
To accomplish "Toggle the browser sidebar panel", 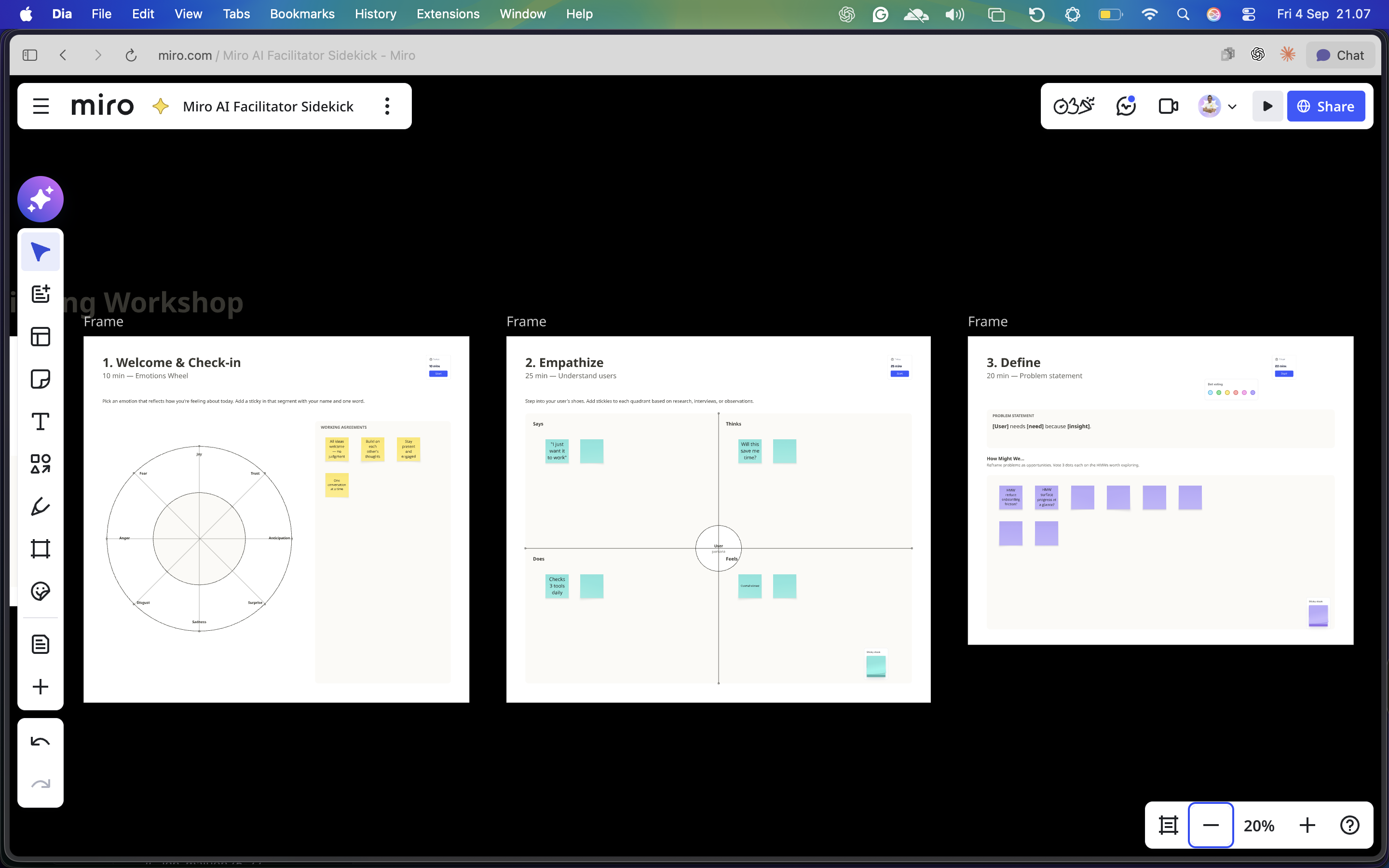I will point(30,55).
